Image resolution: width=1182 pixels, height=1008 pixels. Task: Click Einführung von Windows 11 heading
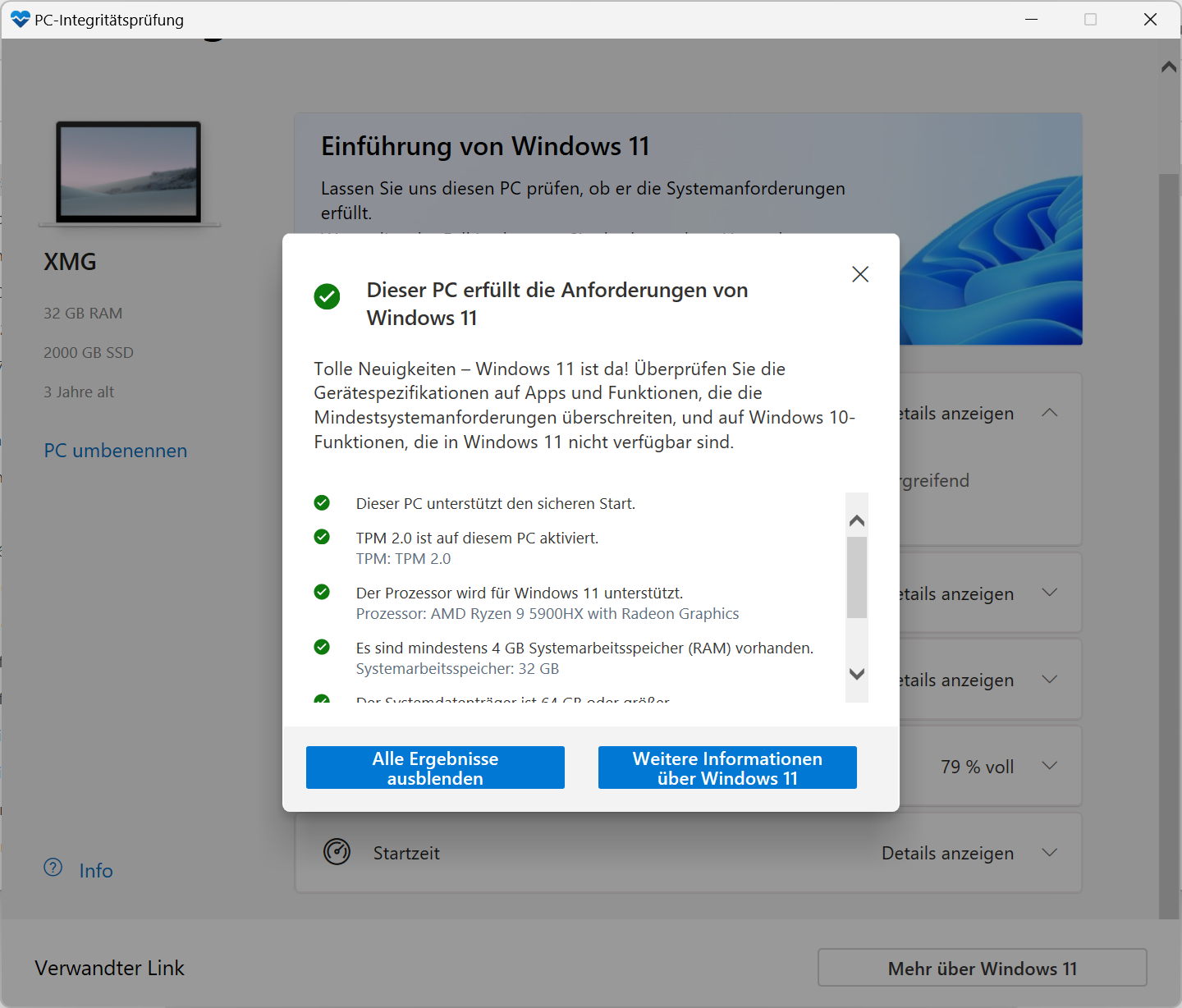[485, 146]
